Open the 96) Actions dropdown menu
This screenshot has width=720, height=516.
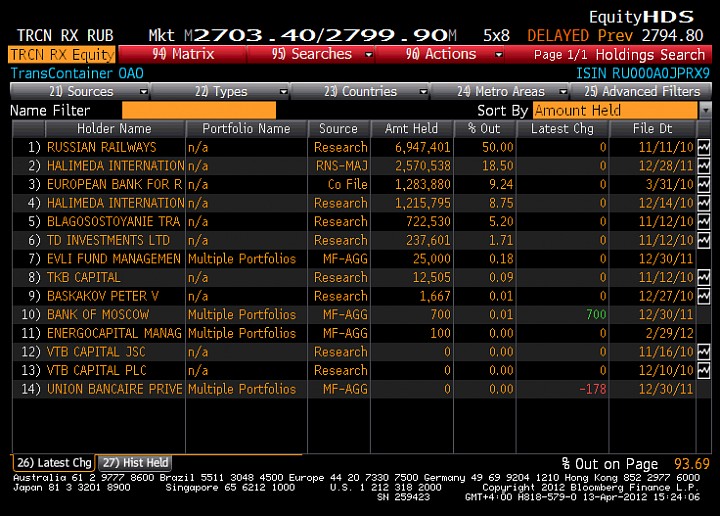[x=499, y=55]
